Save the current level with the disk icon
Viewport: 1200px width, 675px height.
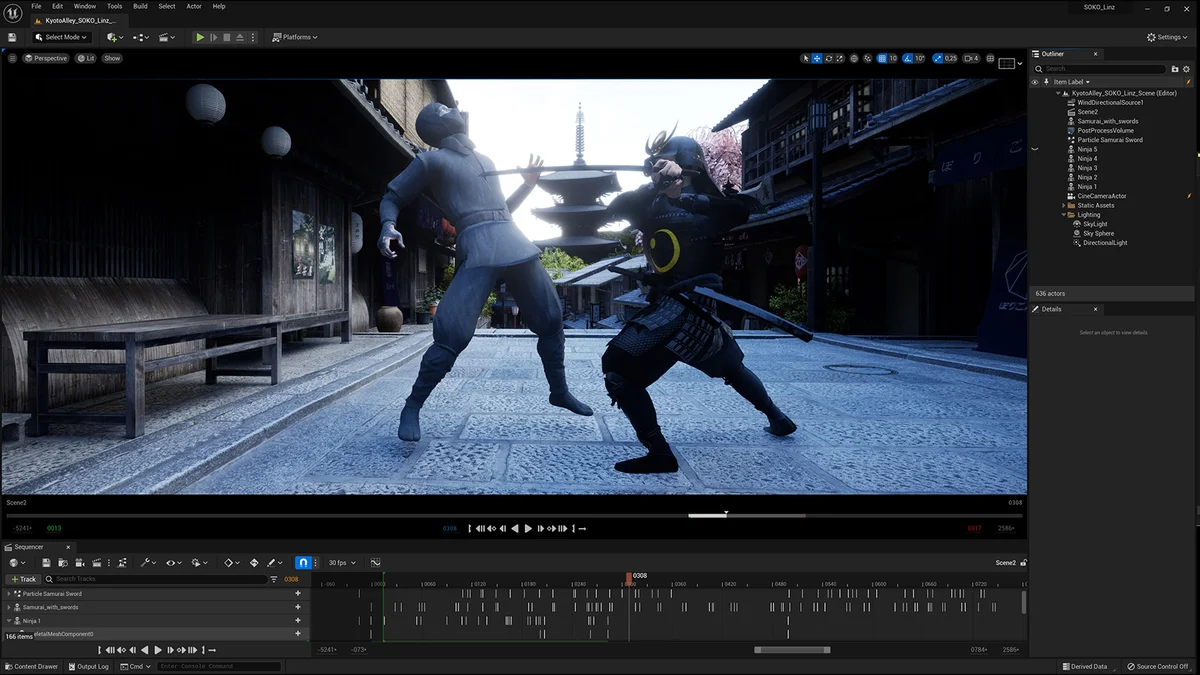(x=12, y=37)
